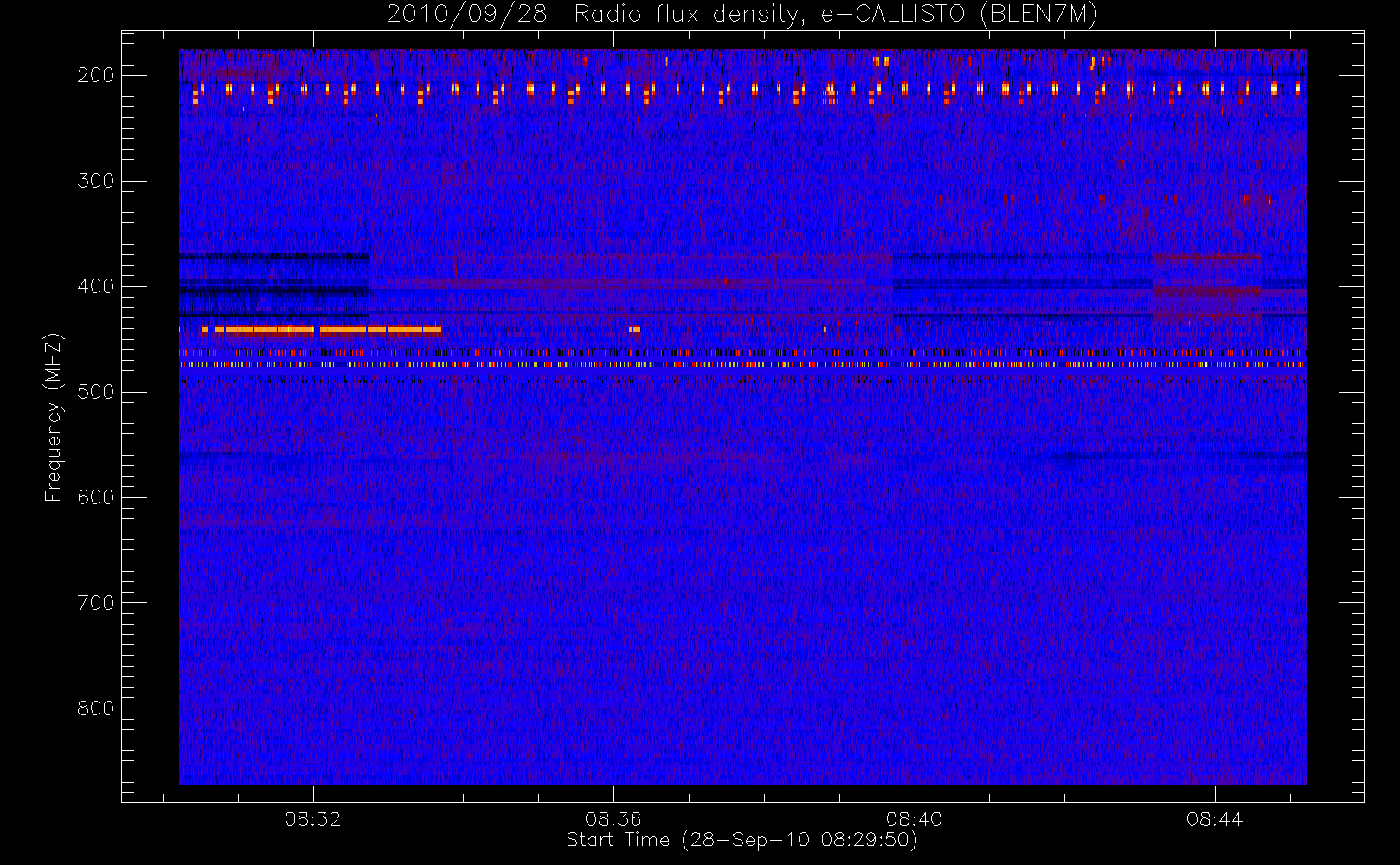Click the bright orange emission band near 440 MHz
Screen dimensions: 1400x865
pos(321,330)
